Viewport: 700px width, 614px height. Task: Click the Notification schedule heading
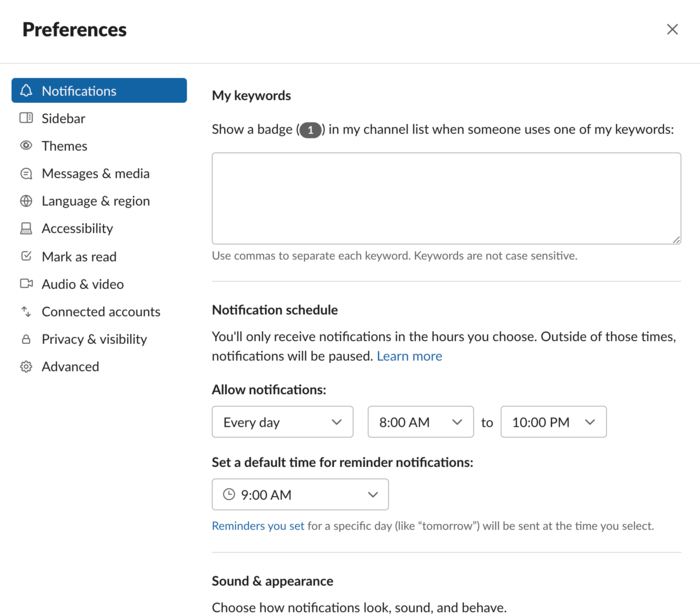point(275,310)
